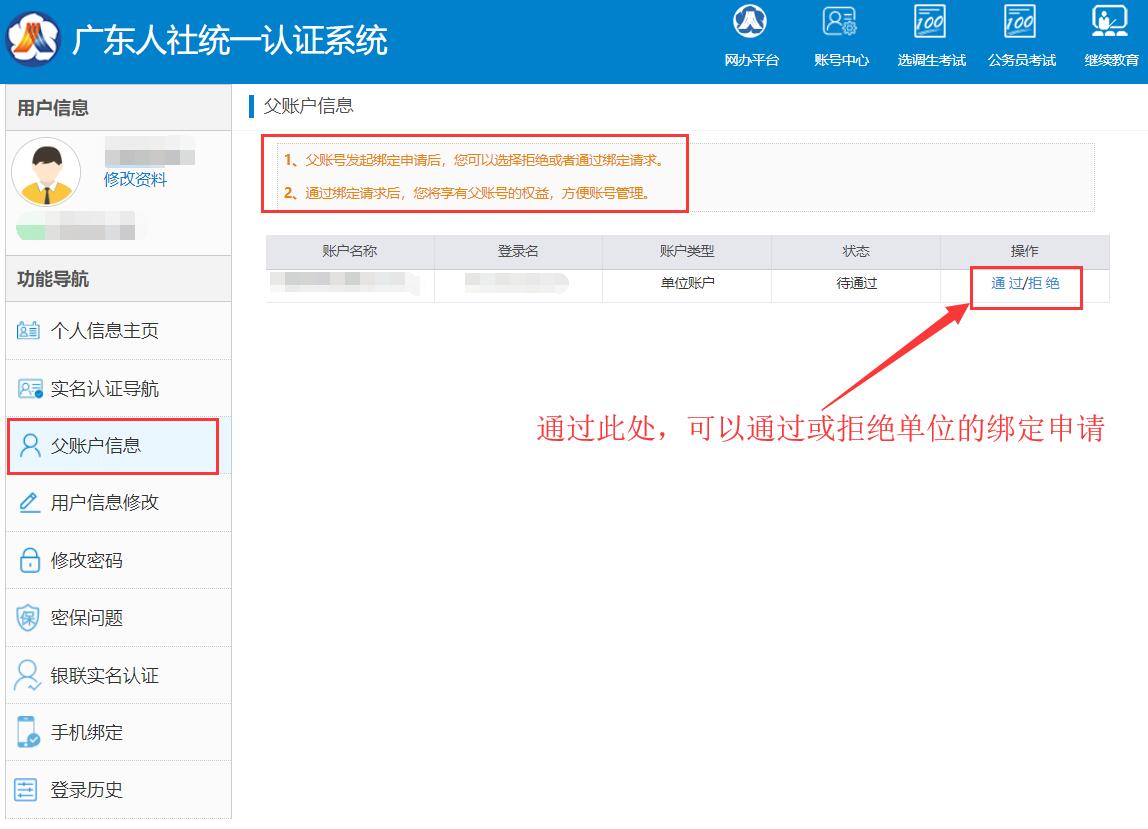The width and height of the screenshot is (1148, 829).
Task: Click the user avatar picture
Action: coord(46,172)
